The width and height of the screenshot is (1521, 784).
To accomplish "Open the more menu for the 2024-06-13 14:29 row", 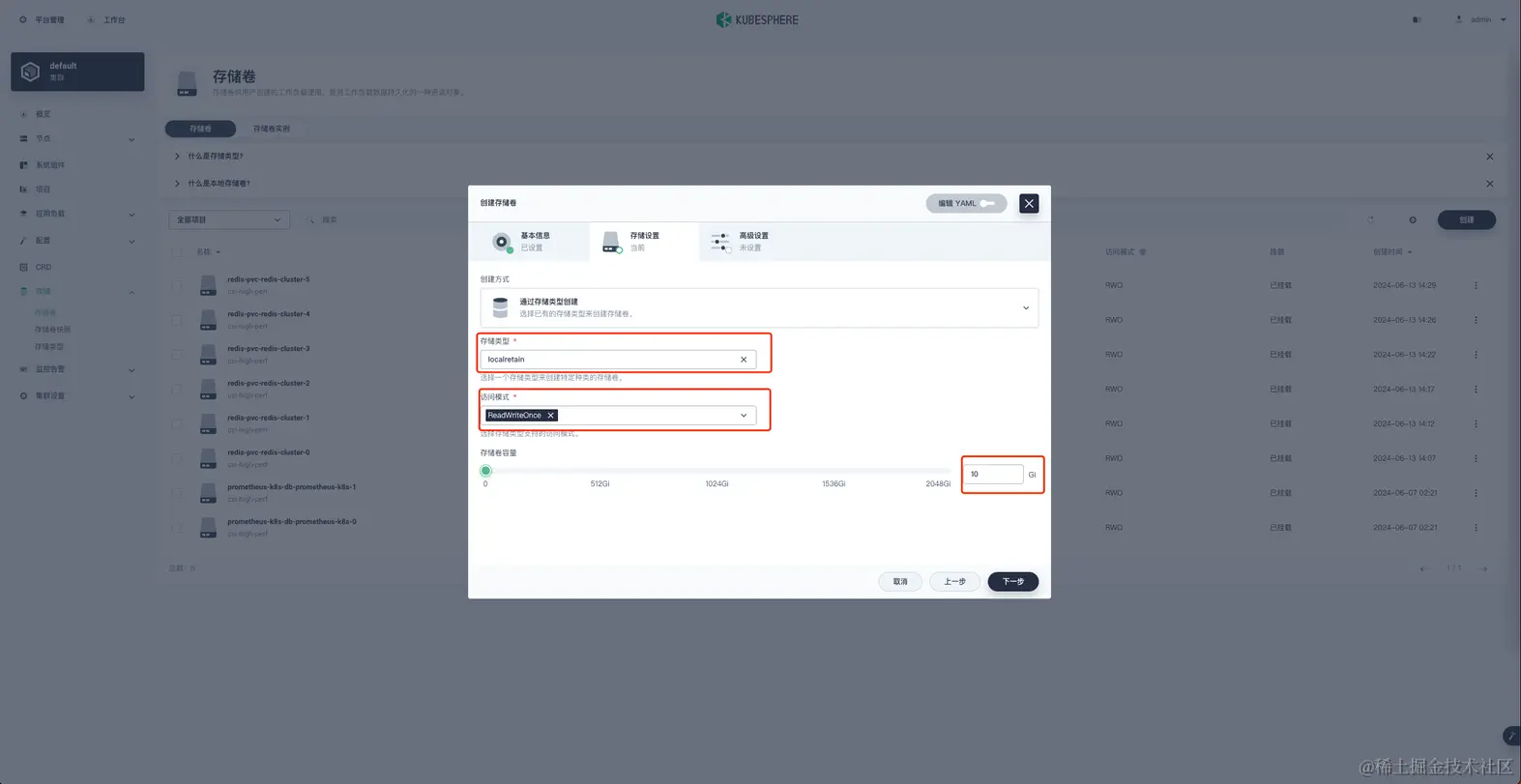I will (x=1476, y=286).
